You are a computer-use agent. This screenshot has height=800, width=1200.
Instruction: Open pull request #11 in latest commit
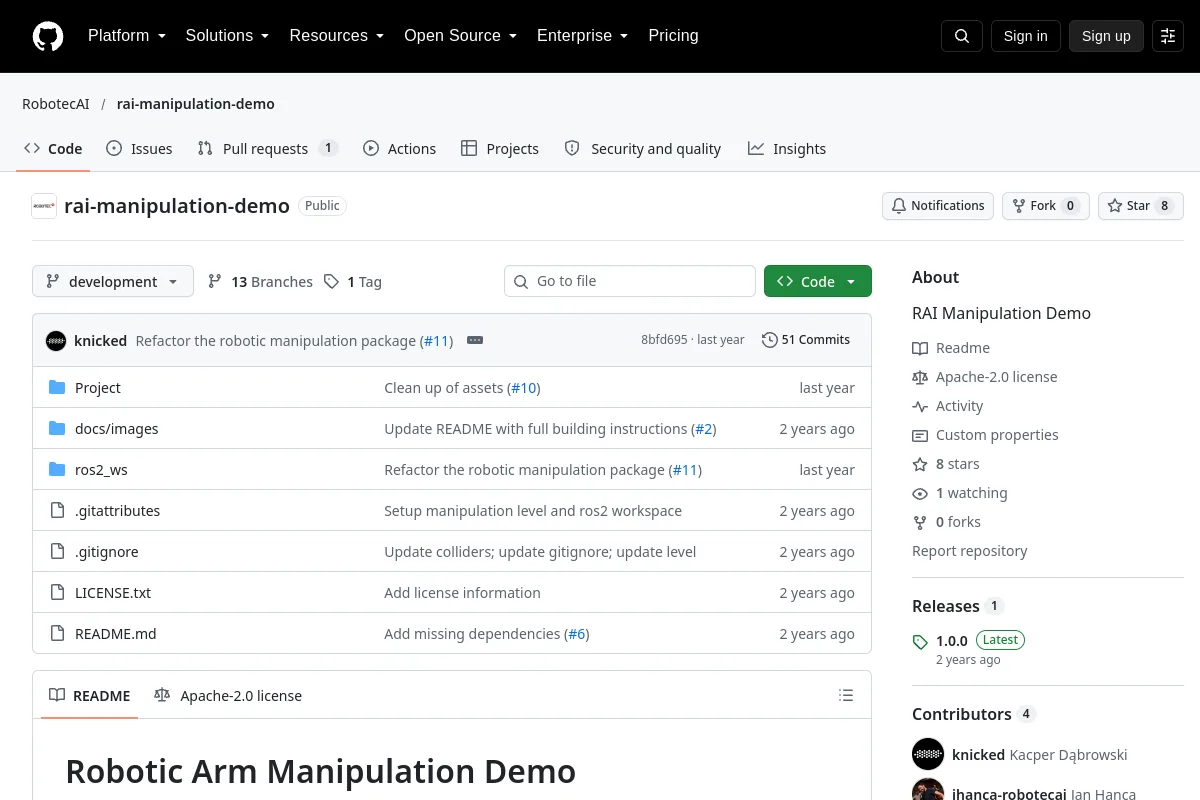tap(436, 341)
